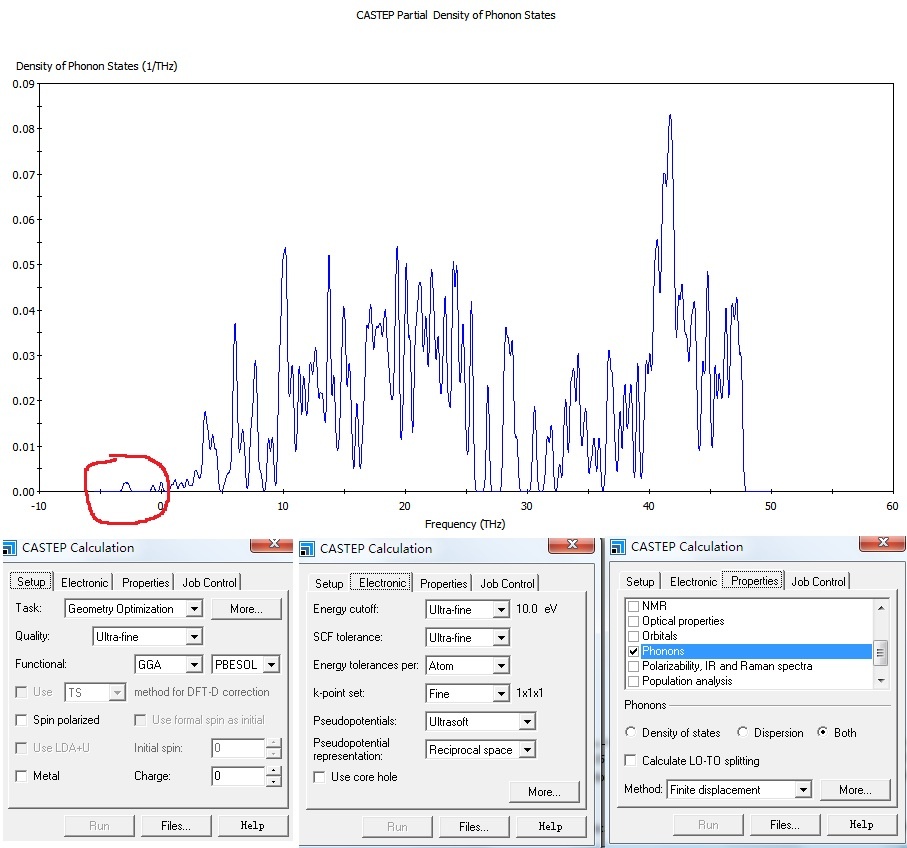Enable Calculate LO-TO splitting checkbox

(631, 760)
